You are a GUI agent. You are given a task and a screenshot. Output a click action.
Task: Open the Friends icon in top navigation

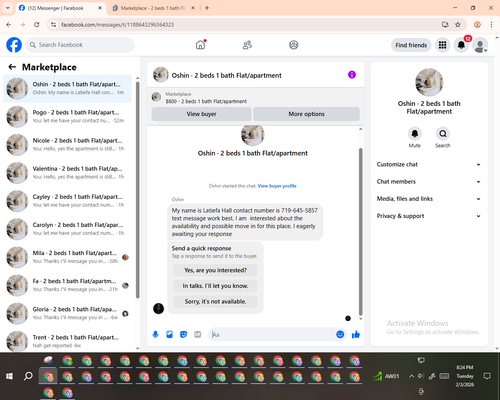(x=247, y=45)
